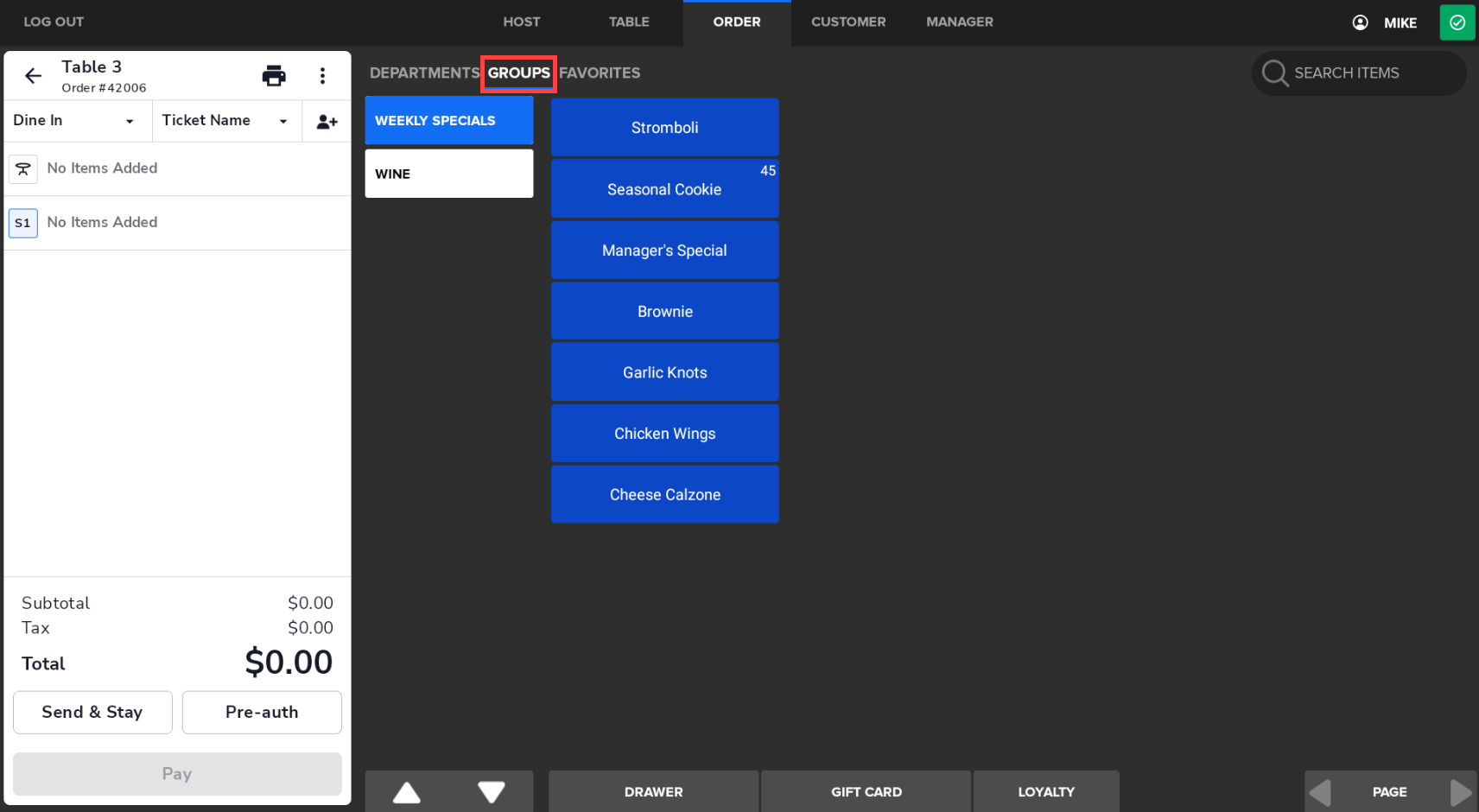The height and width of the screenshot is (812, 1479).
Task: Print the ticket using the printer icon
Action: coord(274,76)
